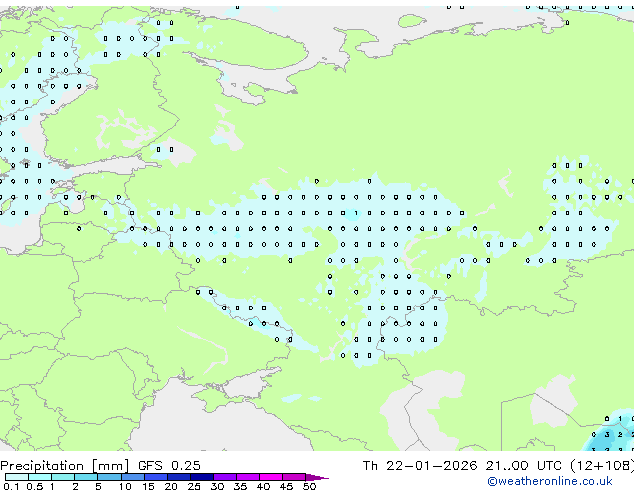Pick the 15 to 20 mm legend swatch
The height and width of the screenshot is (490, 634).
tap(155, 477)
